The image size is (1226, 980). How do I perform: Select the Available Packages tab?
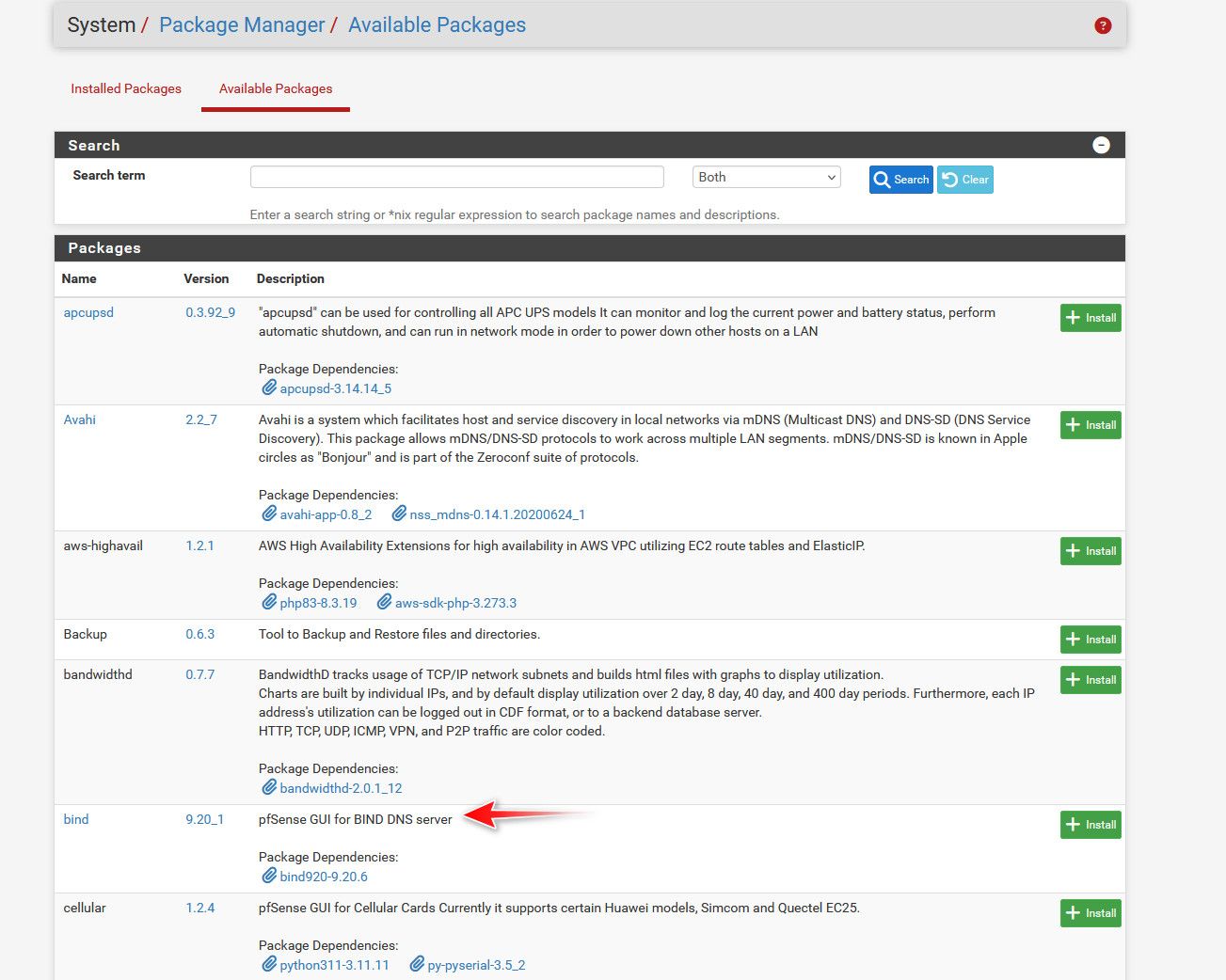pos(276,88)
